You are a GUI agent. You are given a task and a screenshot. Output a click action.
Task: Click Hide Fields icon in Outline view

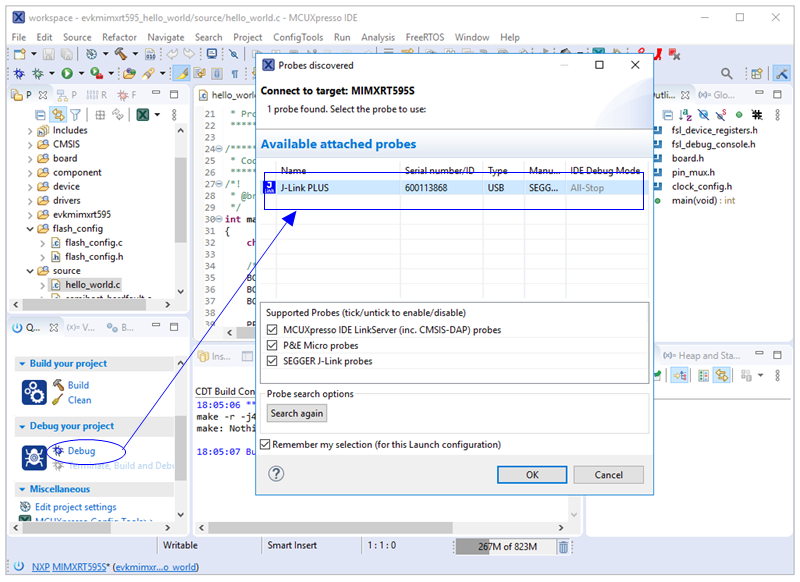click(704, 115)
